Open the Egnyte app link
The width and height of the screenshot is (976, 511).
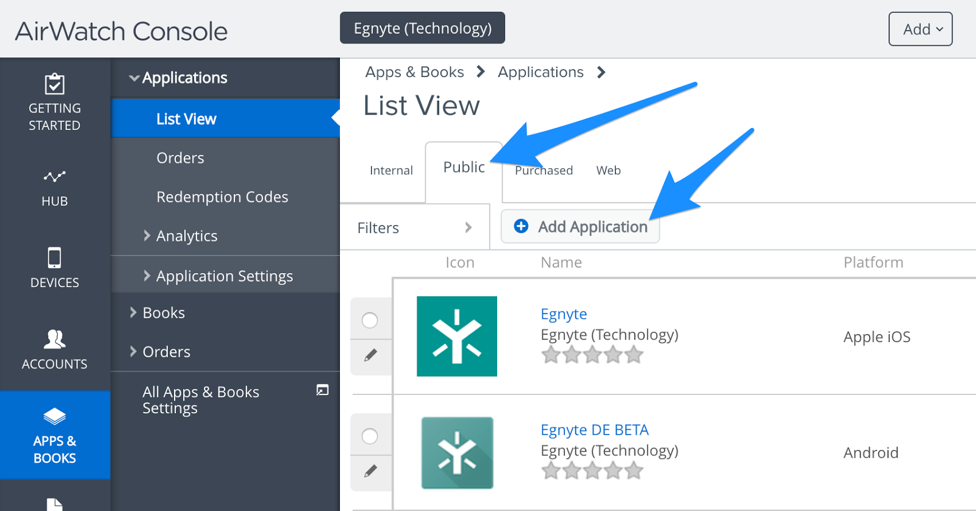563,314
